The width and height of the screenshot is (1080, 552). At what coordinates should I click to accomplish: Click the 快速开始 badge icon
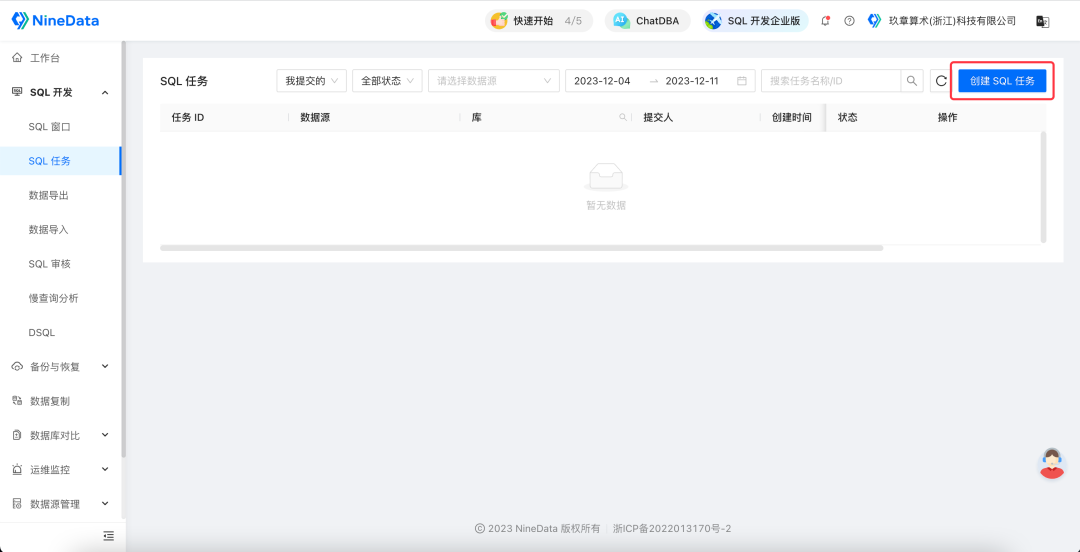pyautogui.click(x=499, y=21)
